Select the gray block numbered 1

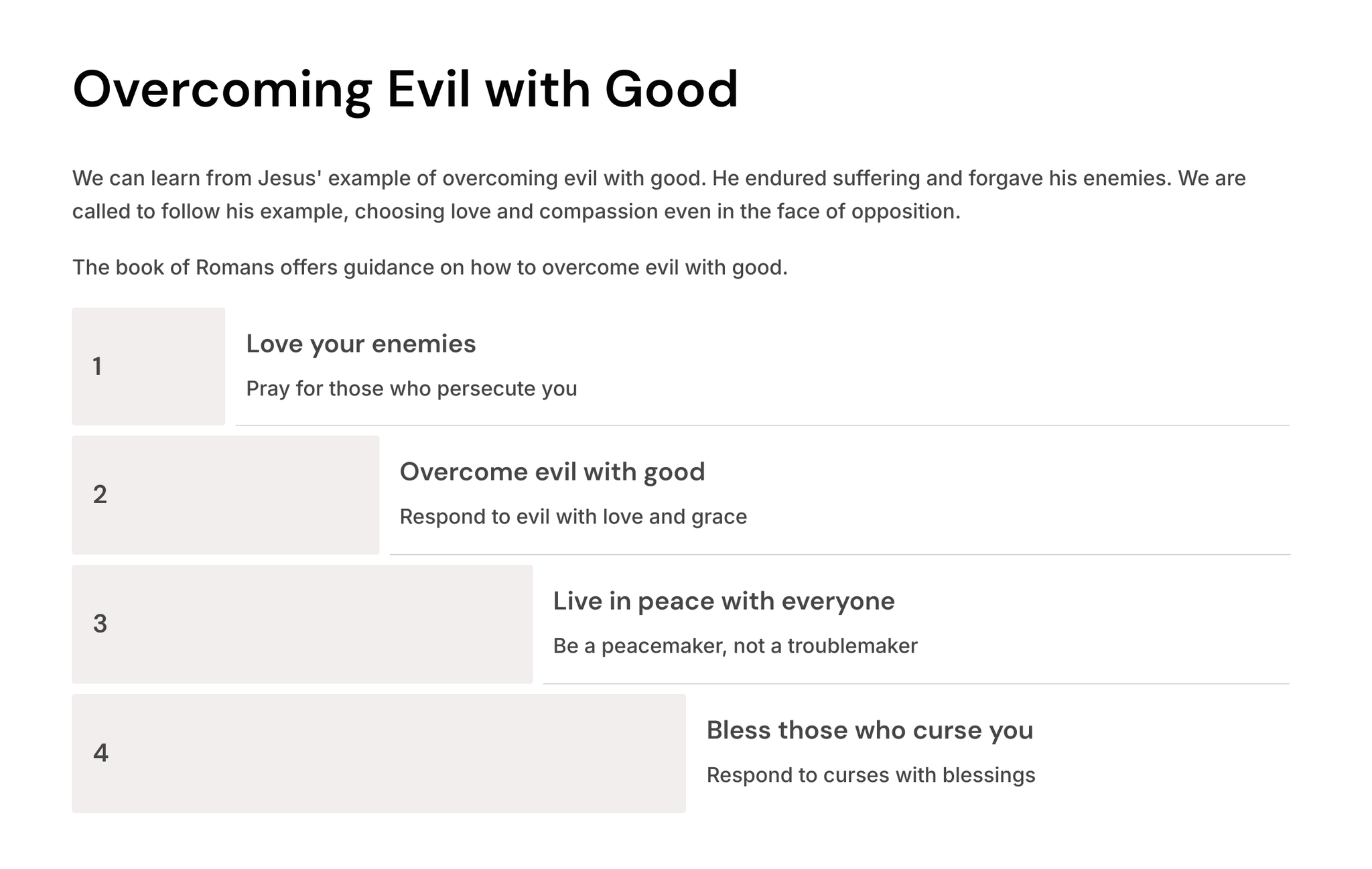148,366
